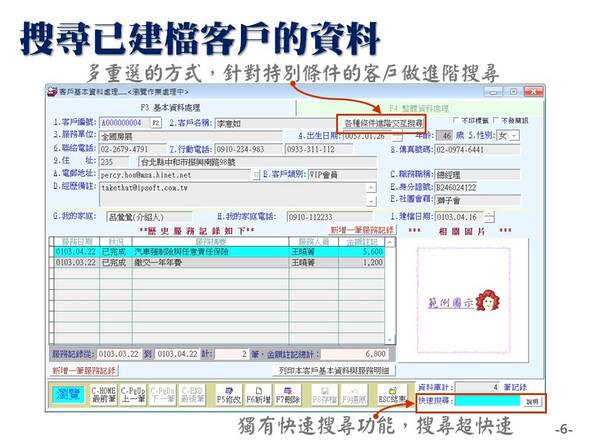The height and width of the screenshot is (443, 590).
Task: Click the 客戶編號 field A000000004
Action: point(125,123)
